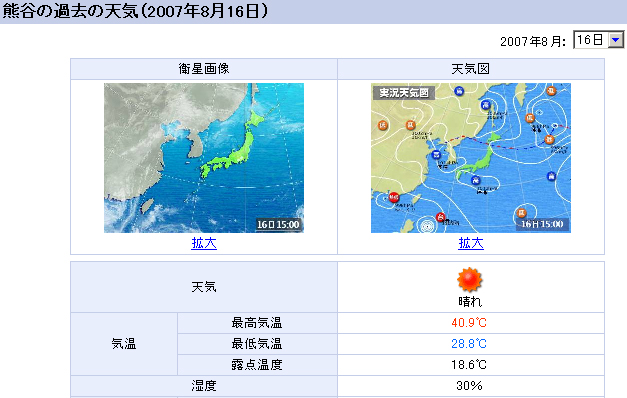Click the 湿度 row label
Viewport: 627px width, 398px height.
coord(204,386)
